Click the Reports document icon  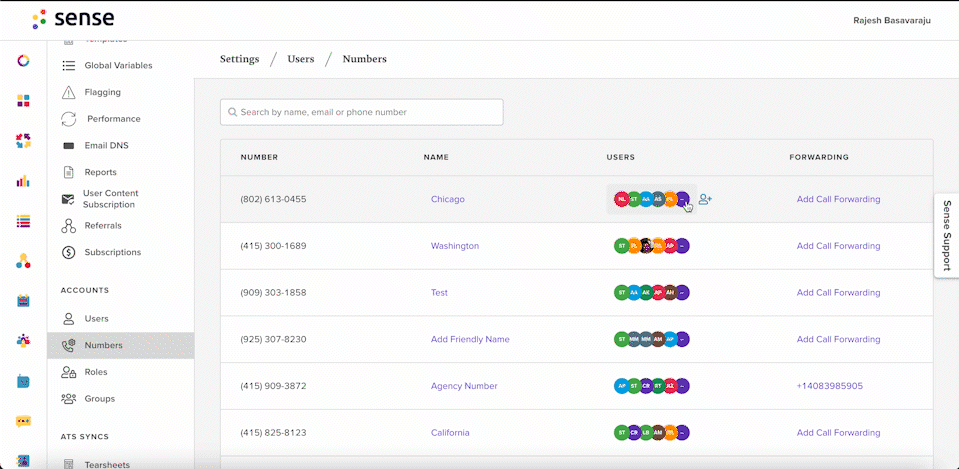coord(68,172)
